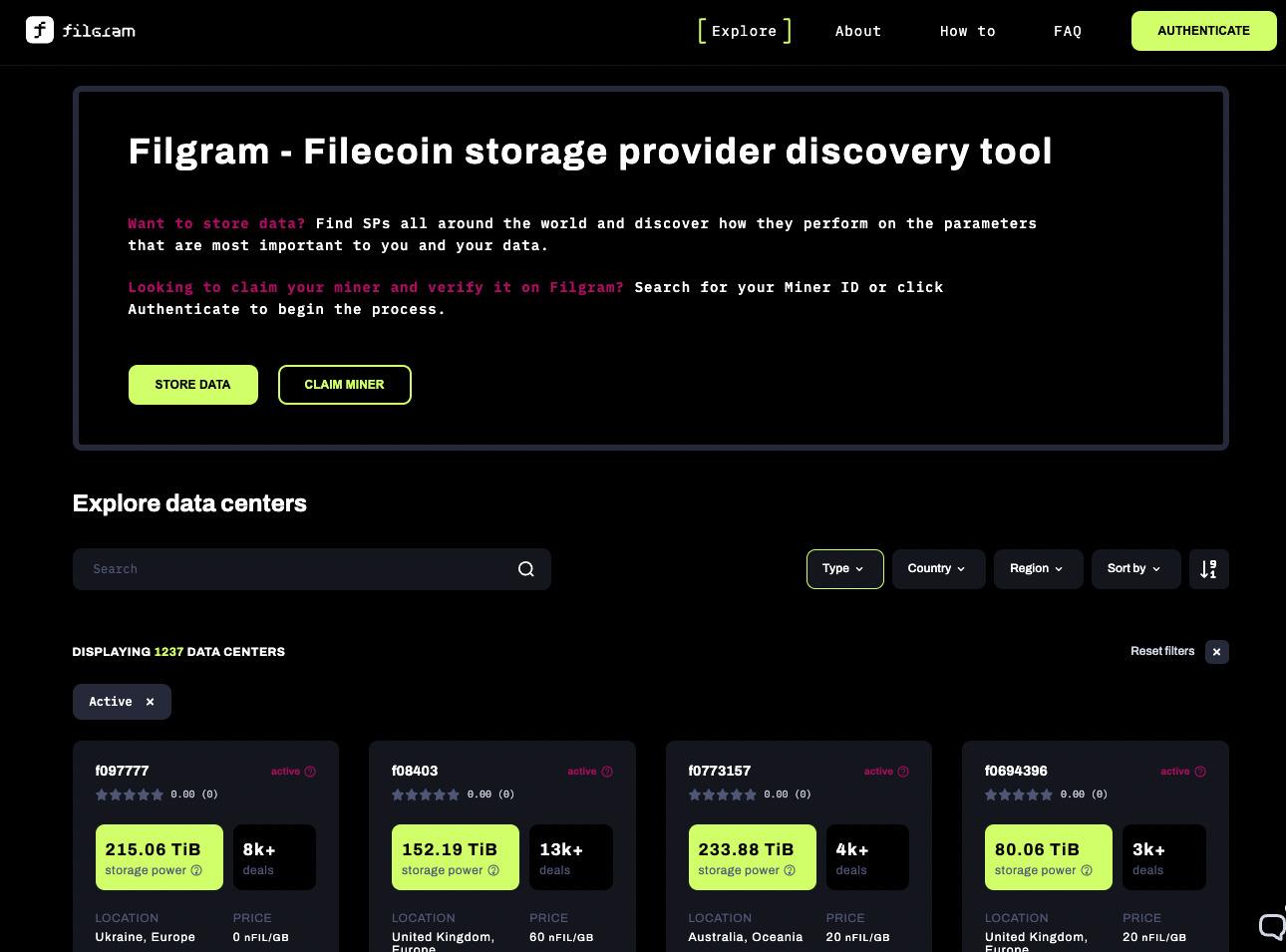Open the Country filter dropdown
This screenshot has width=1286, height=952.
[x=938, y=569]
